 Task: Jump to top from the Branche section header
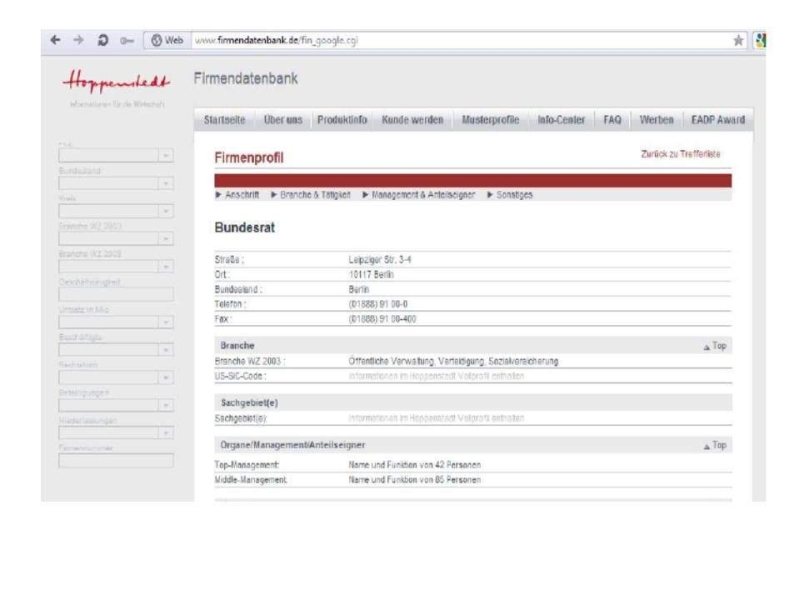713,343
